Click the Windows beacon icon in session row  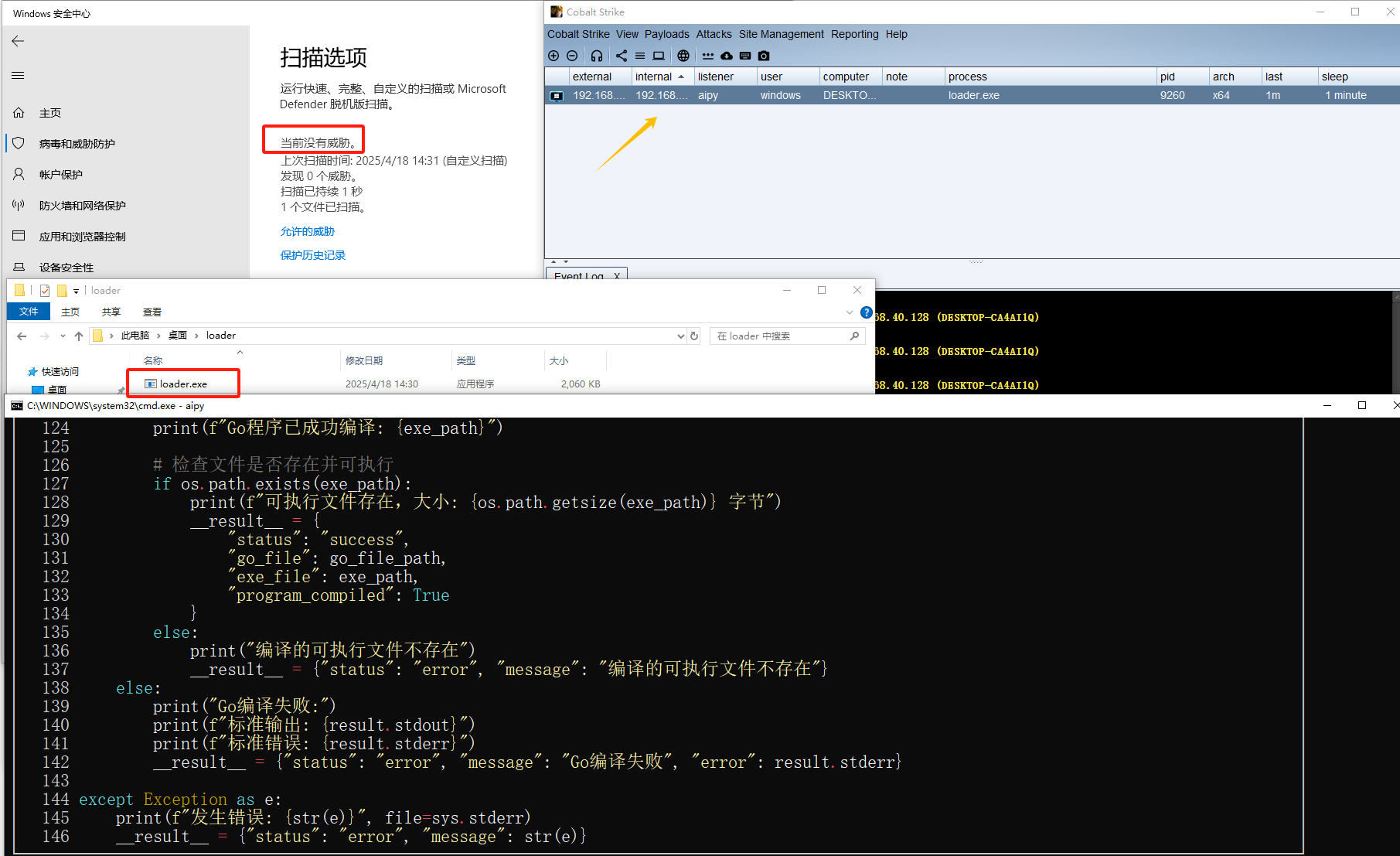(557, 96)
